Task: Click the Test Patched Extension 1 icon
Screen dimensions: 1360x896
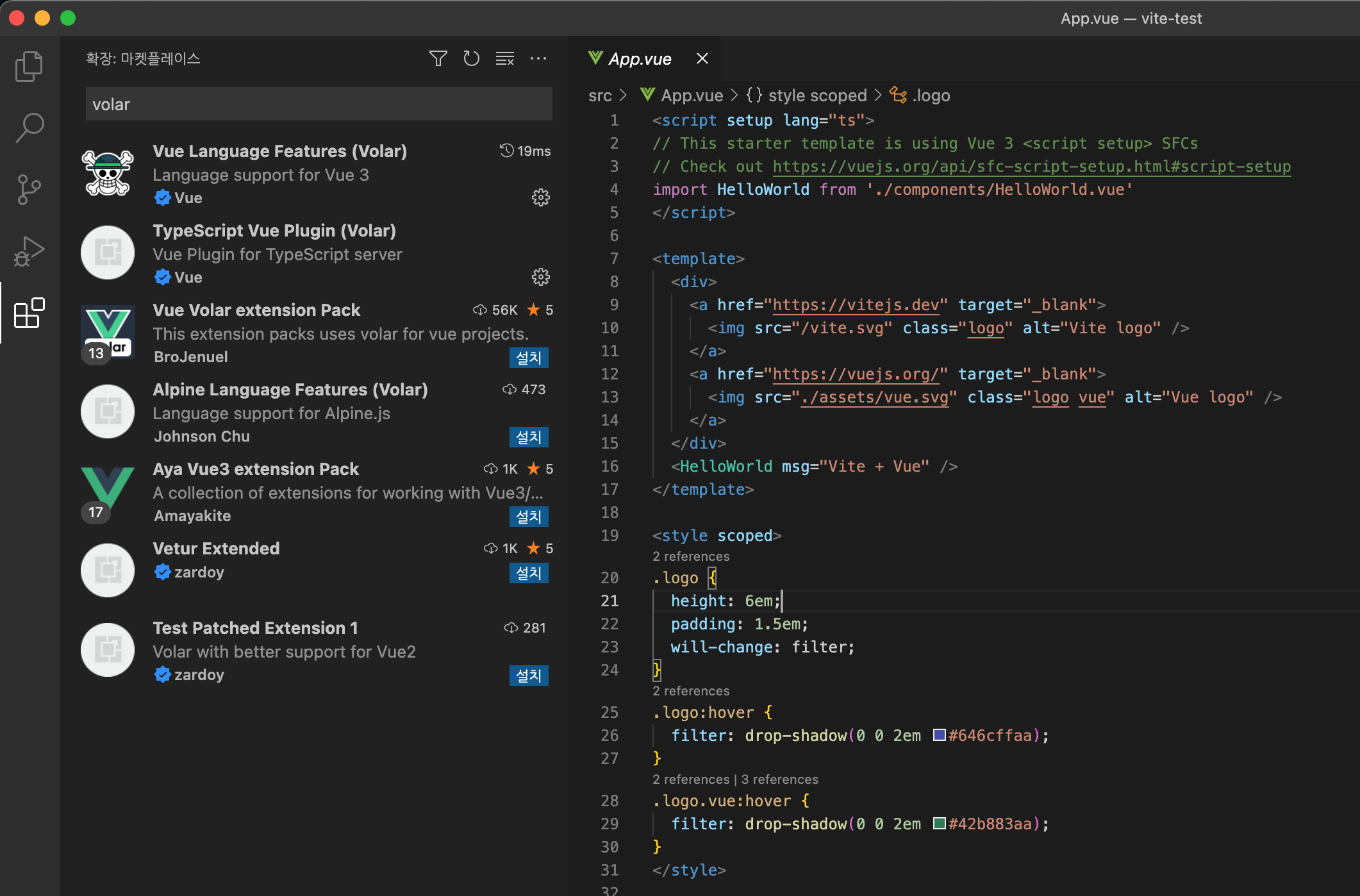Action: coord(108,650)
